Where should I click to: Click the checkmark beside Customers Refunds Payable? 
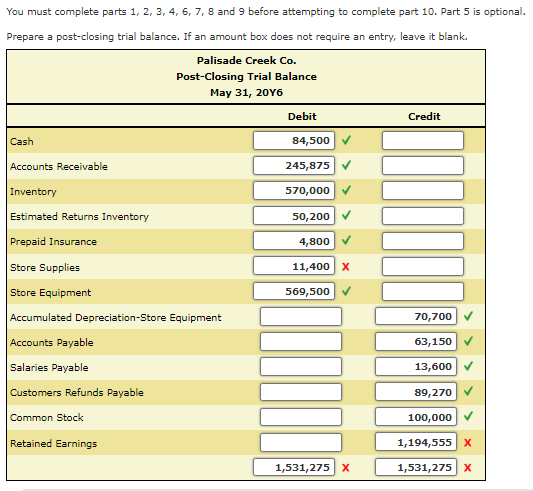coord(468,391)
